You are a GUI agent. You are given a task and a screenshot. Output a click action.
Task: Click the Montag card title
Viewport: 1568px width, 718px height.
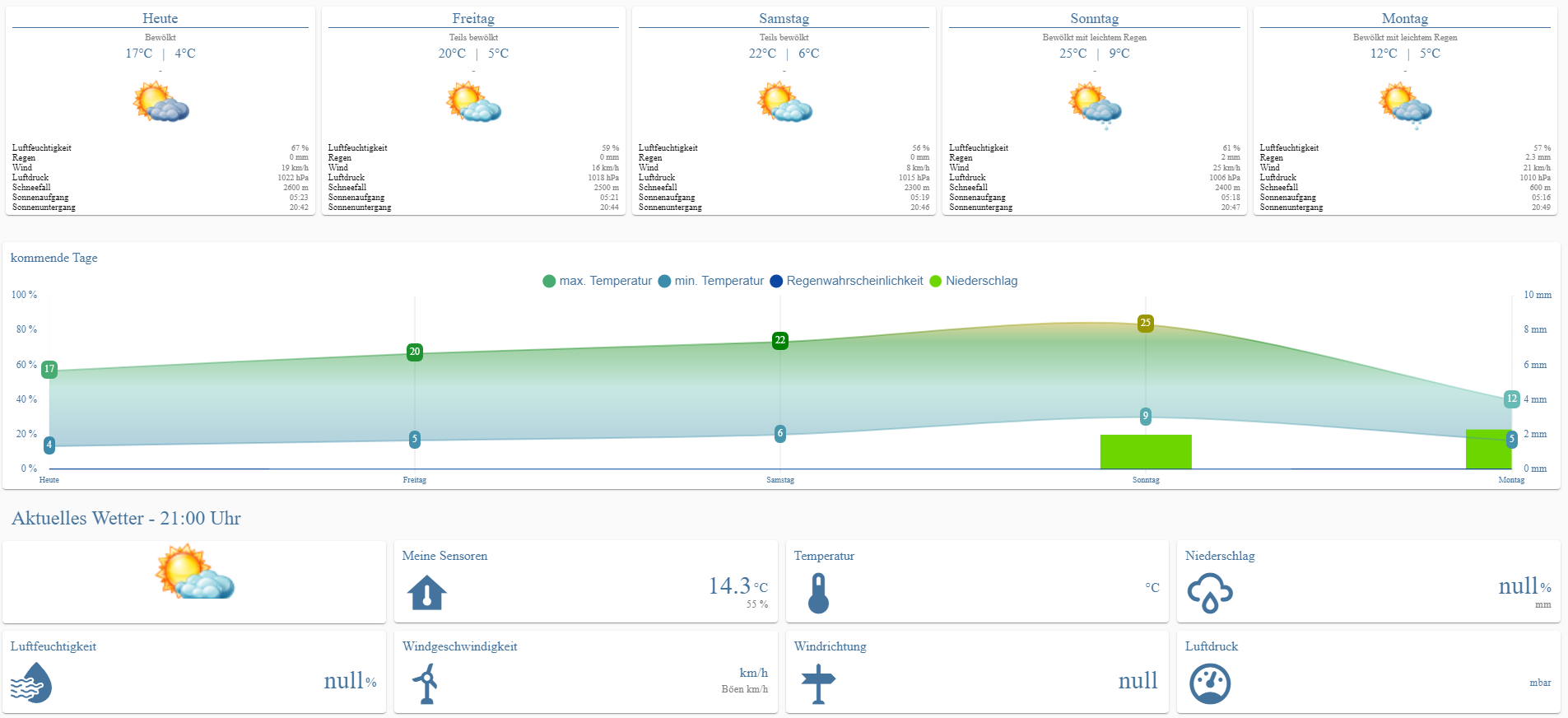coord(1405,18)
